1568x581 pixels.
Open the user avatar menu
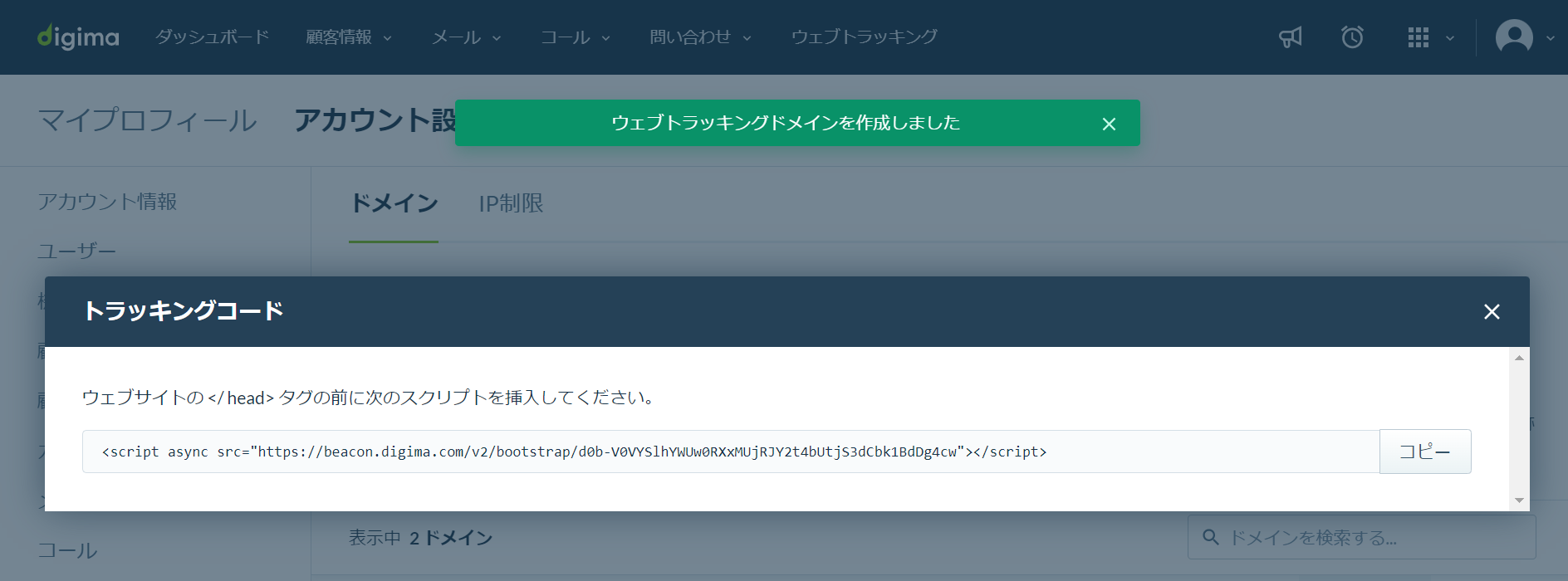coord(1514,37)
